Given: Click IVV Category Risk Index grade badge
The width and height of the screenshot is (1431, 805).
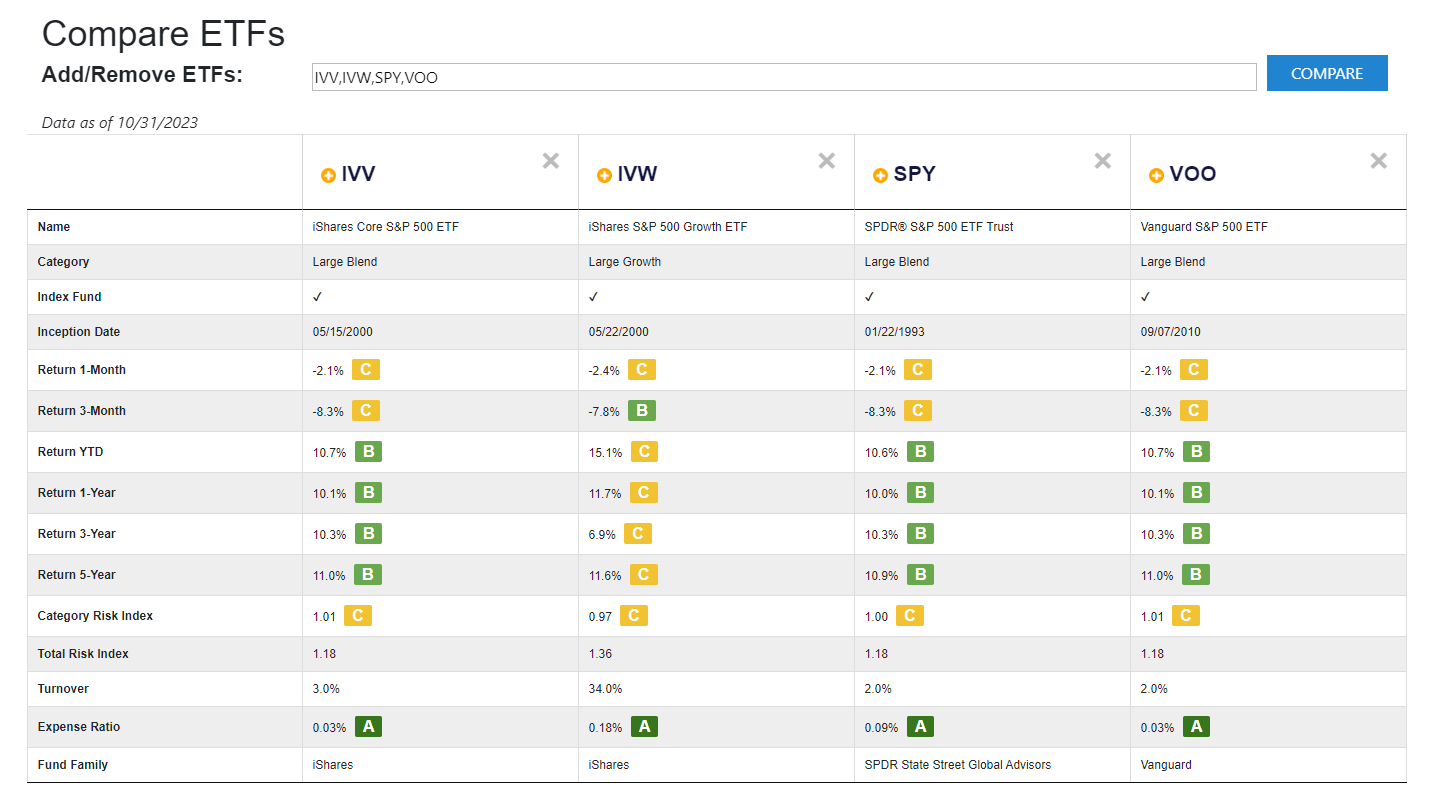Looking at the screenshot, I should [x=358, y=616].
